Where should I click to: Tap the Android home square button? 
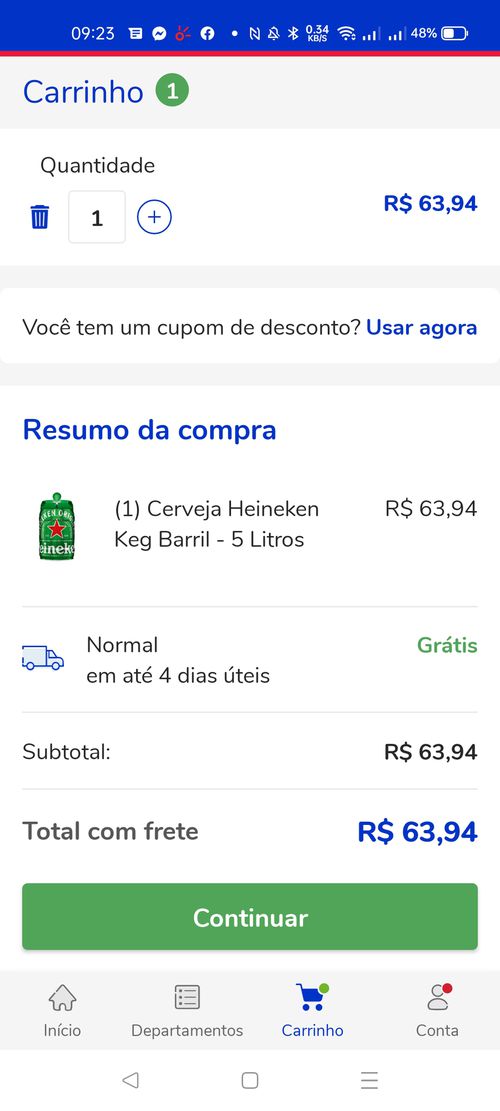click(x=249, y=1080)
